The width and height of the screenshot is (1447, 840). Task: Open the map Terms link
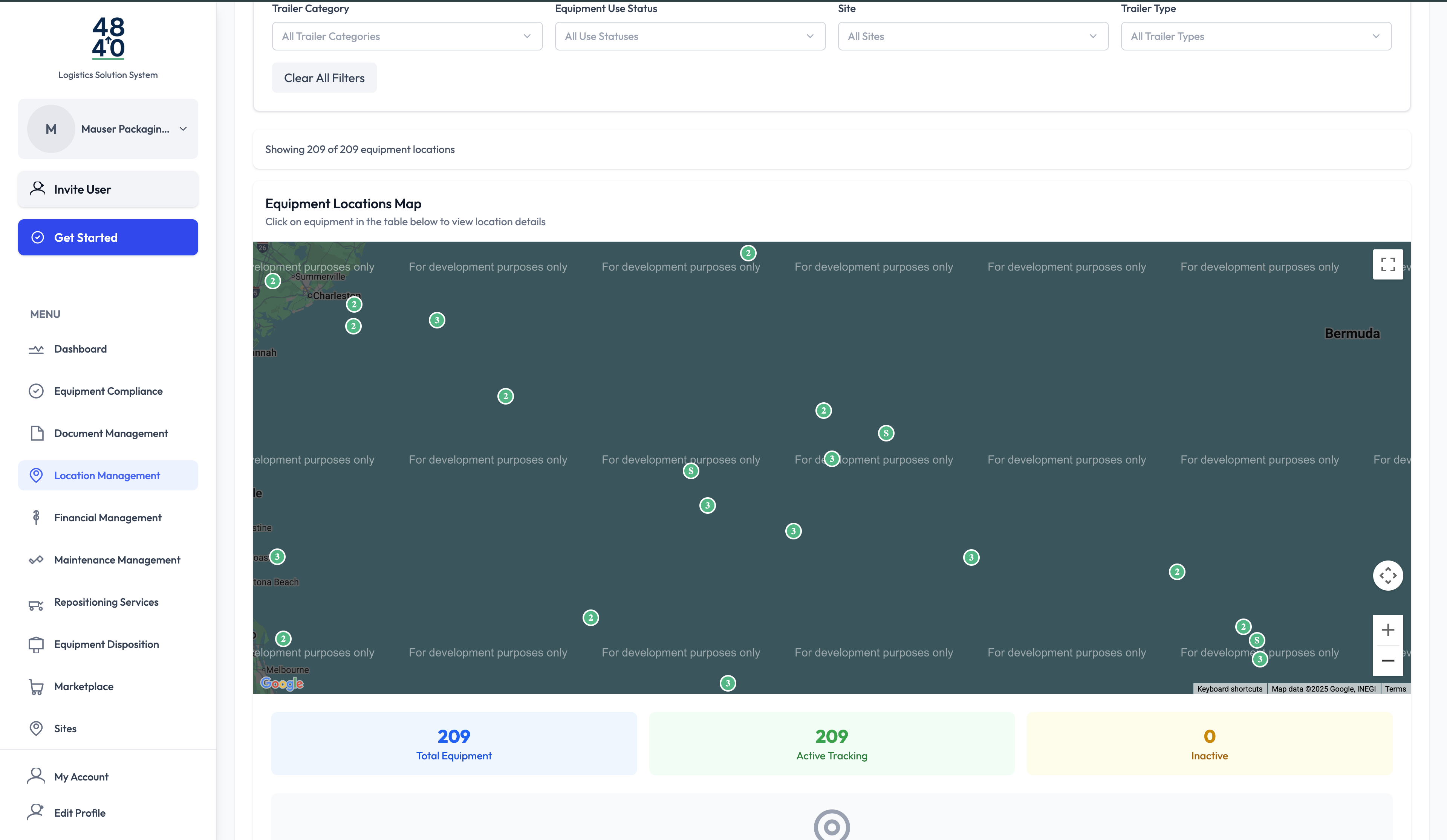pyautogui.click(x=1395, y=689)
